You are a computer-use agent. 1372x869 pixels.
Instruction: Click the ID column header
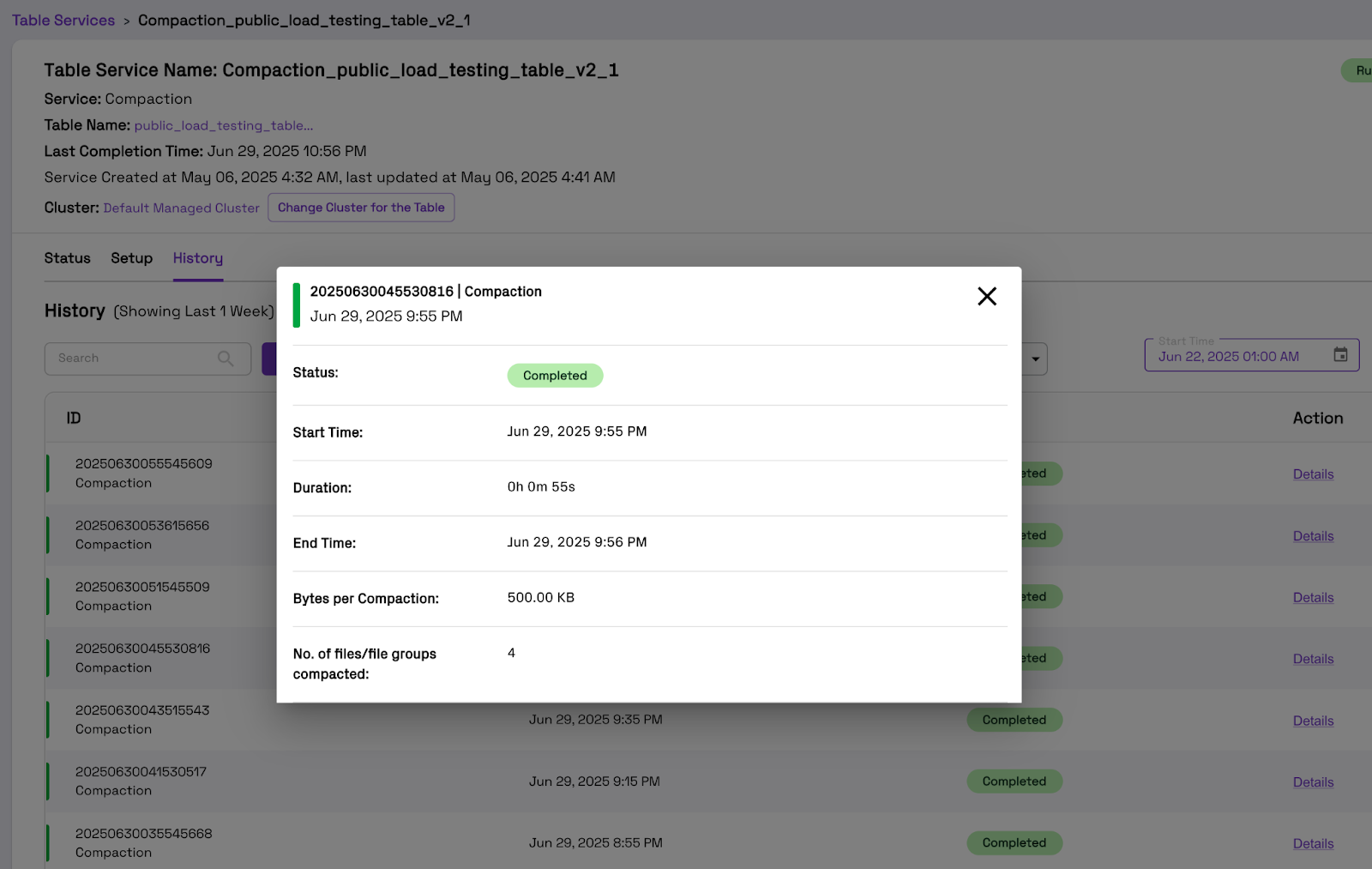pyautogui.click(x=74, y=419)
